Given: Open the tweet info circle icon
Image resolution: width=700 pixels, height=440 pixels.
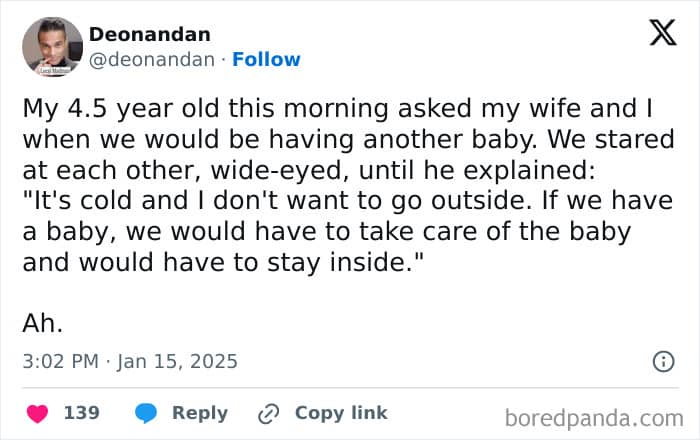Looking at the screenshot, I should click(x=663, y=361).
